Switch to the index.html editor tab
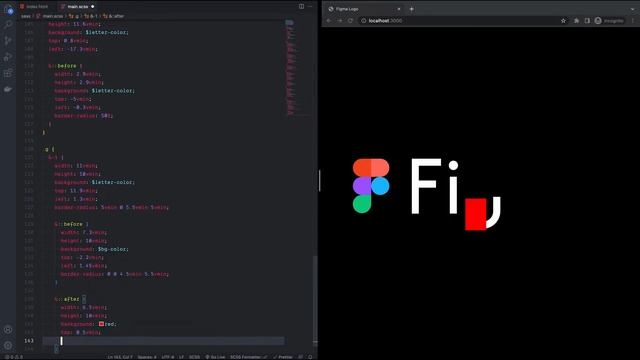The height and width of the screenshot is (360, 640). click(x=34, y=7)
